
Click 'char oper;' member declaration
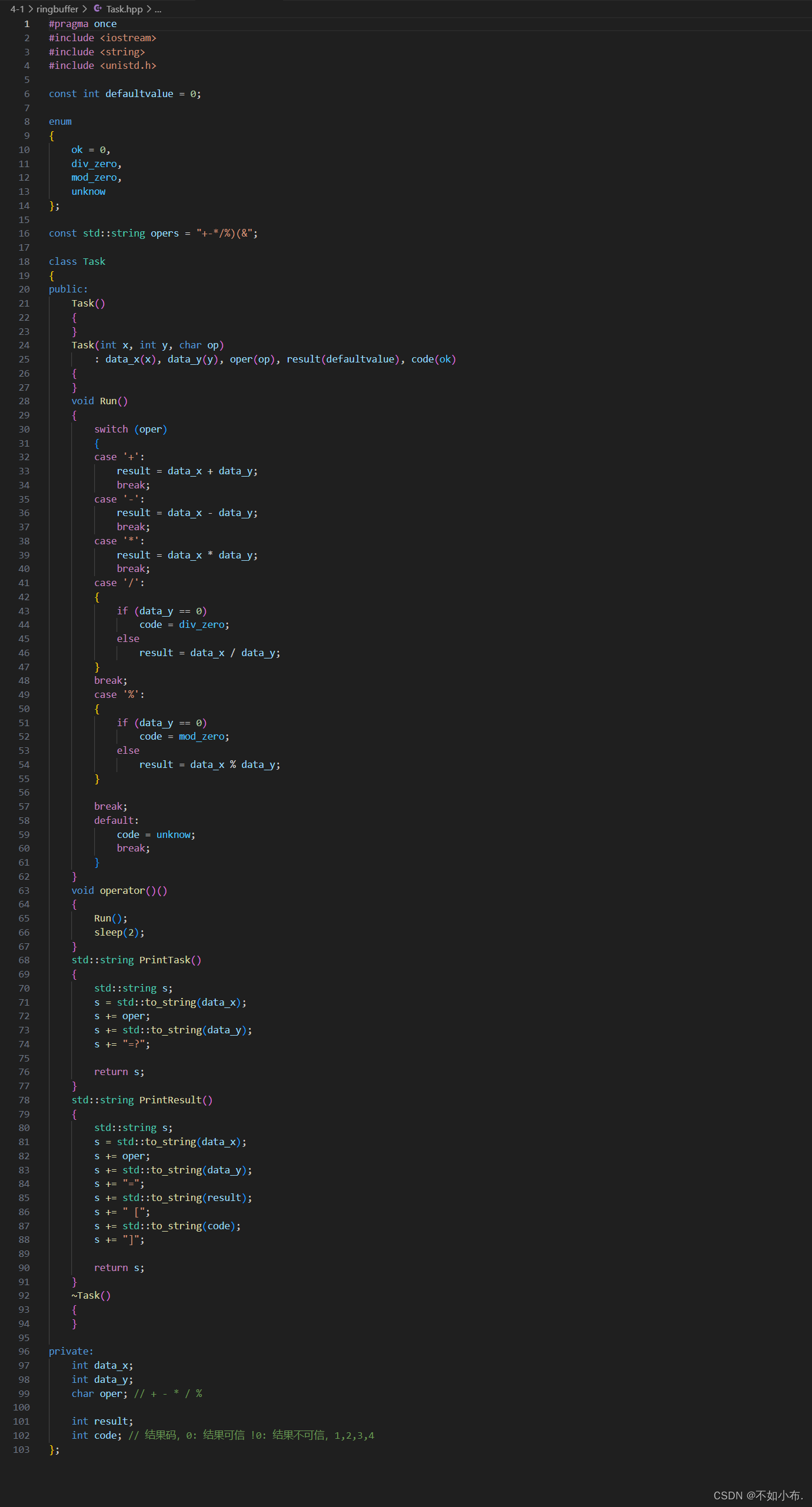coord(99,1394)
